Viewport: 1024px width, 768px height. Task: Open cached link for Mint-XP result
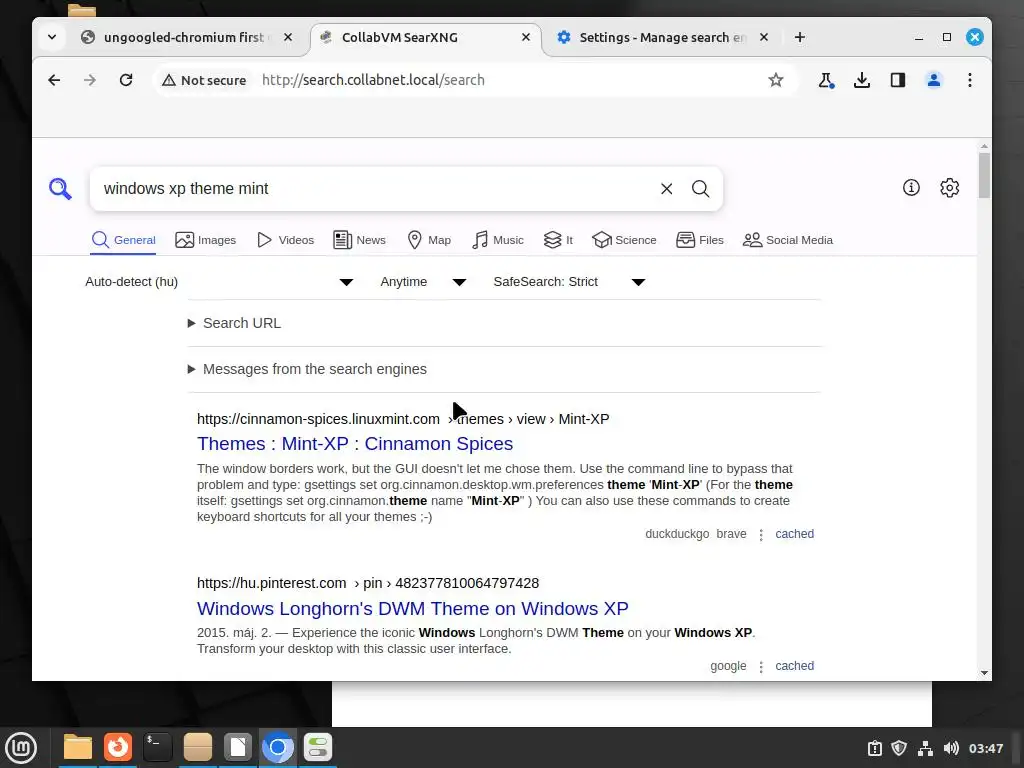pyautogui.click(x=794, y=534)
